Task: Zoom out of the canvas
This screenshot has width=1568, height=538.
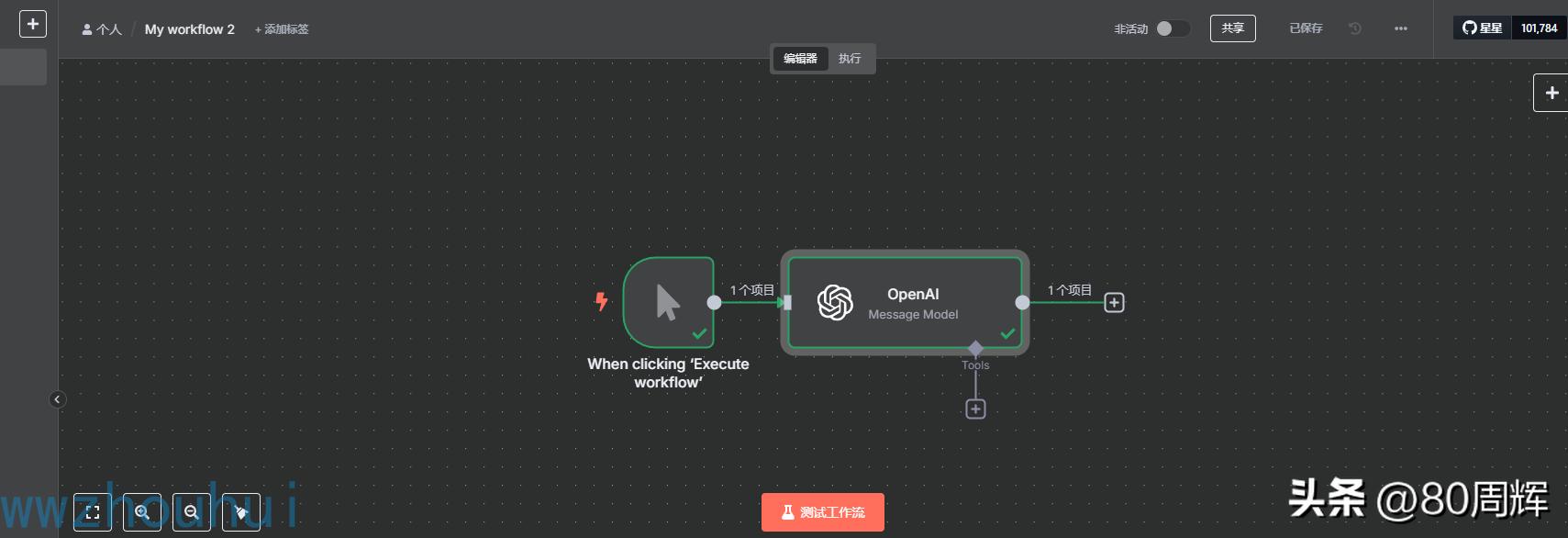Action: point(192,512)
